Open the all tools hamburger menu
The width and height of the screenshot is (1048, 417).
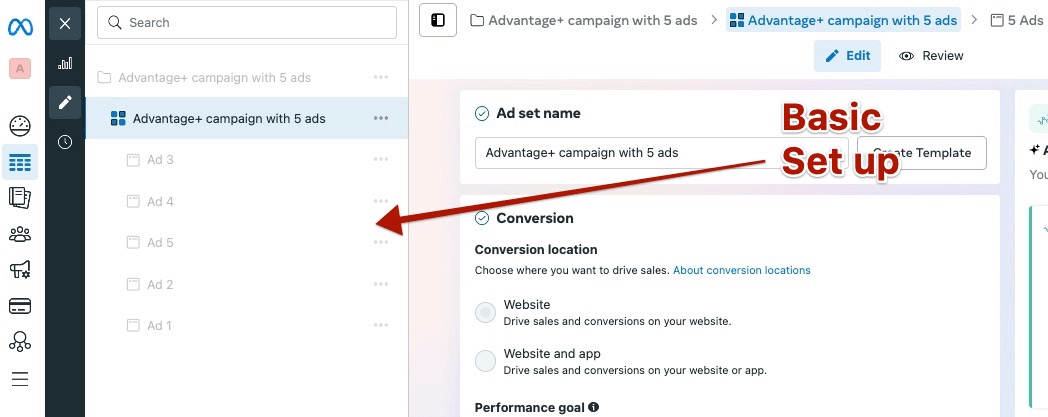(x=20, y=380)
